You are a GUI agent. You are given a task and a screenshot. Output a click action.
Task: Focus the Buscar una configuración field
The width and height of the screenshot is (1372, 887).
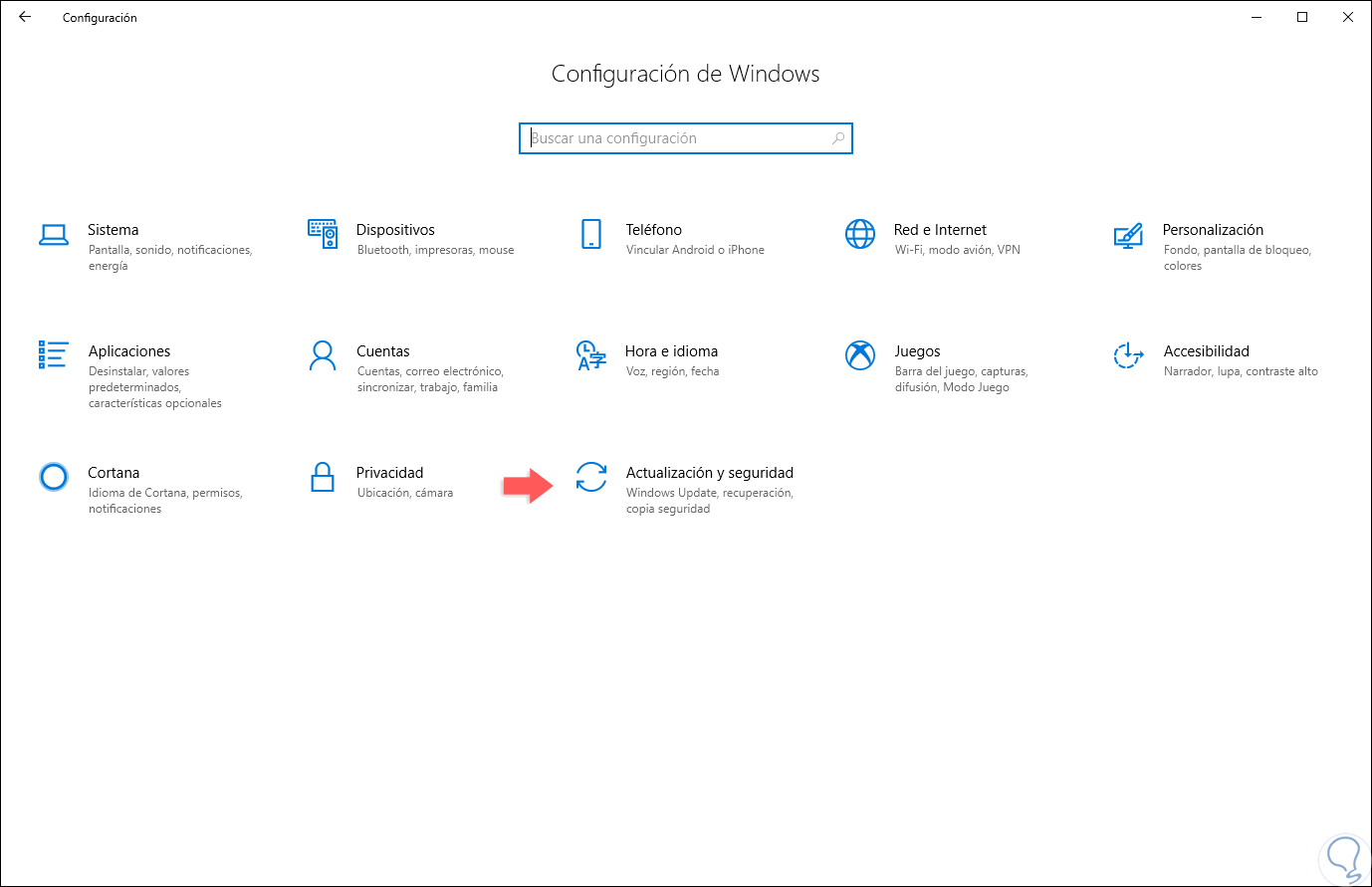686,138
